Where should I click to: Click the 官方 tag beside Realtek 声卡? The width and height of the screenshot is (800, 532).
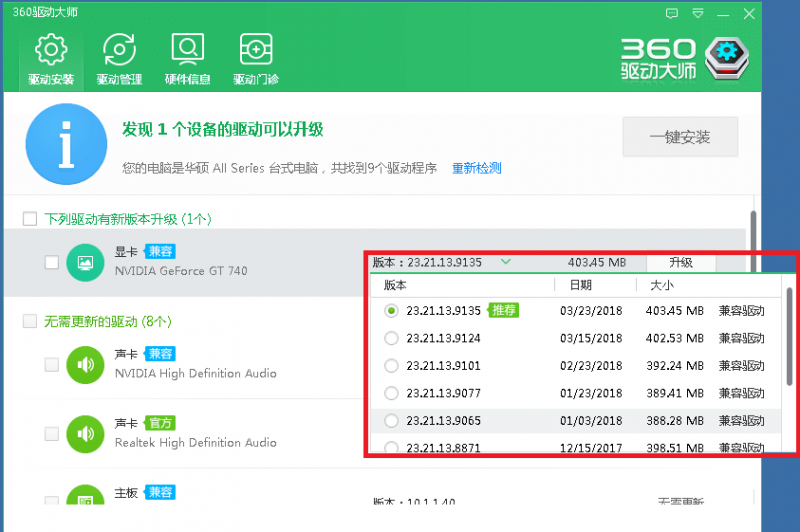[x=160, y=423]
